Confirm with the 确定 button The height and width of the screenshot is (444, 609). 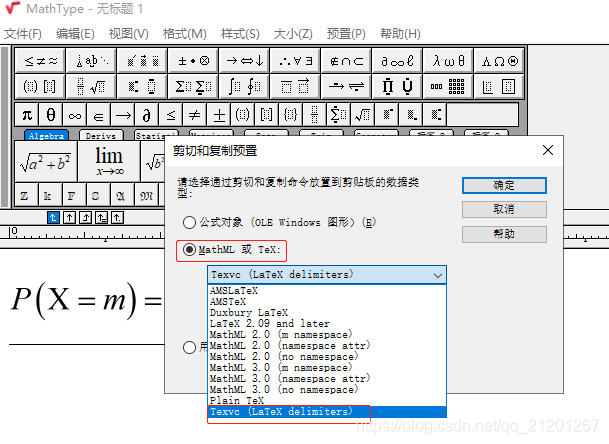point(504,185)
